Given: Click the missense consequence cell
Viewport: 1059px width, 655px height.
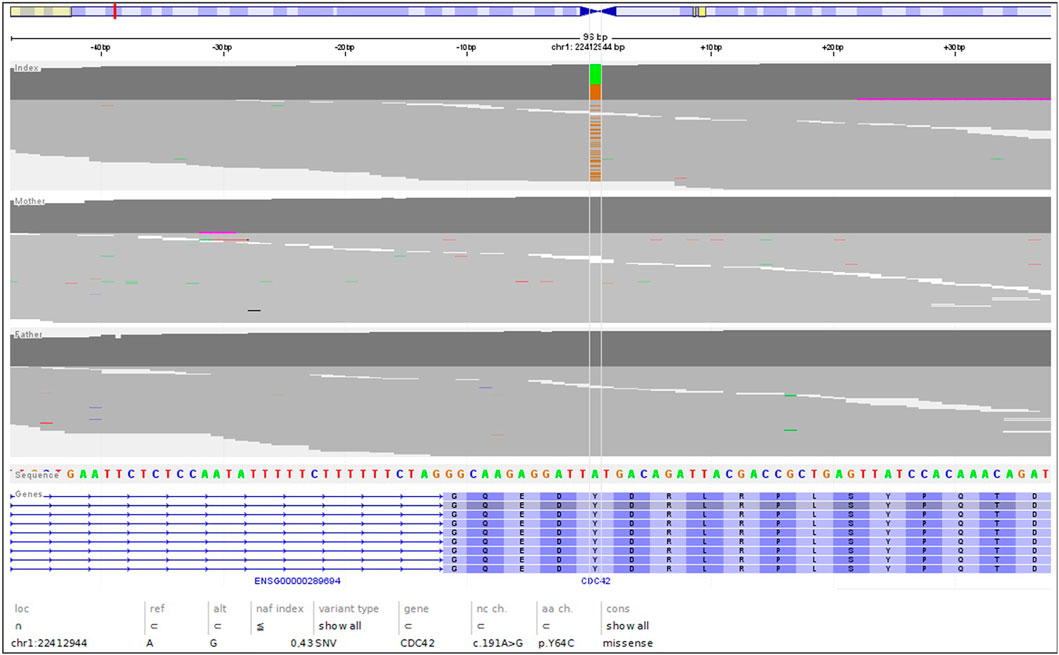Looking at the screenshot, I should (x=627, y=643).
